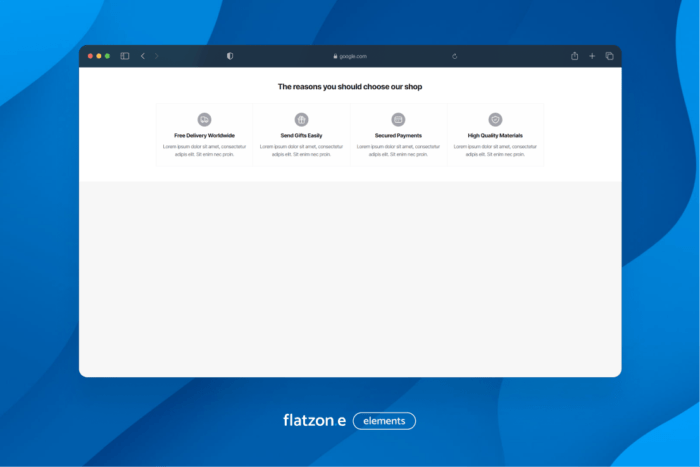Open the Share icon in the toolbar
Viewport: 700px width, 467px height.
tap(575, 56)
